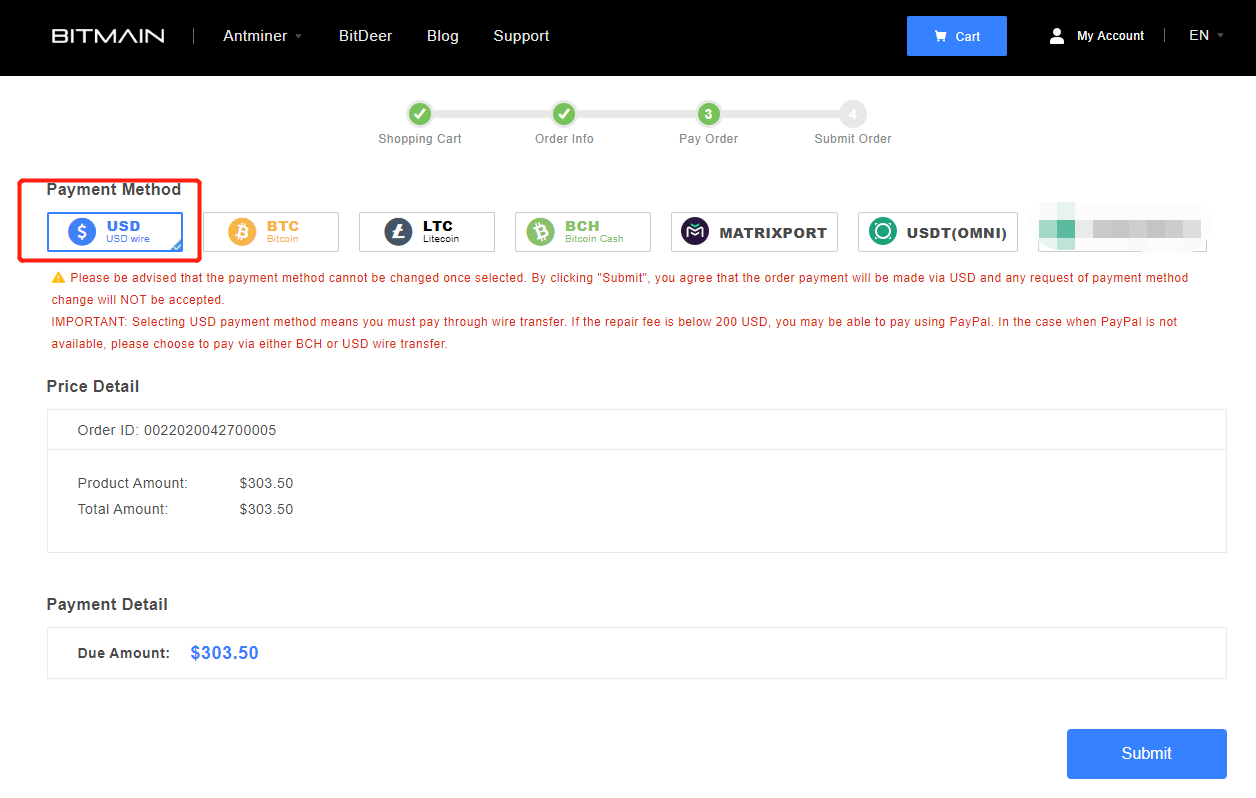The width and height of the screenshot is (1256, 798).
Task: Click the Pay Order step label
Action: 708,139
